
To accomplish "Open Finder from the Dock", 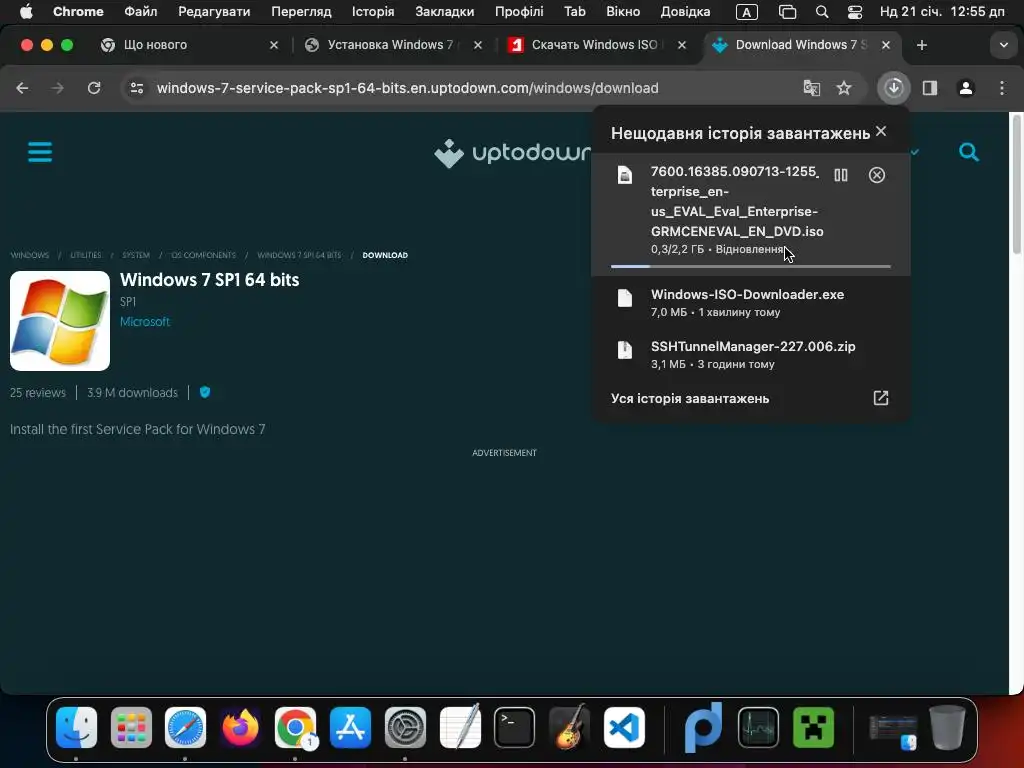I will pos(76,727).
